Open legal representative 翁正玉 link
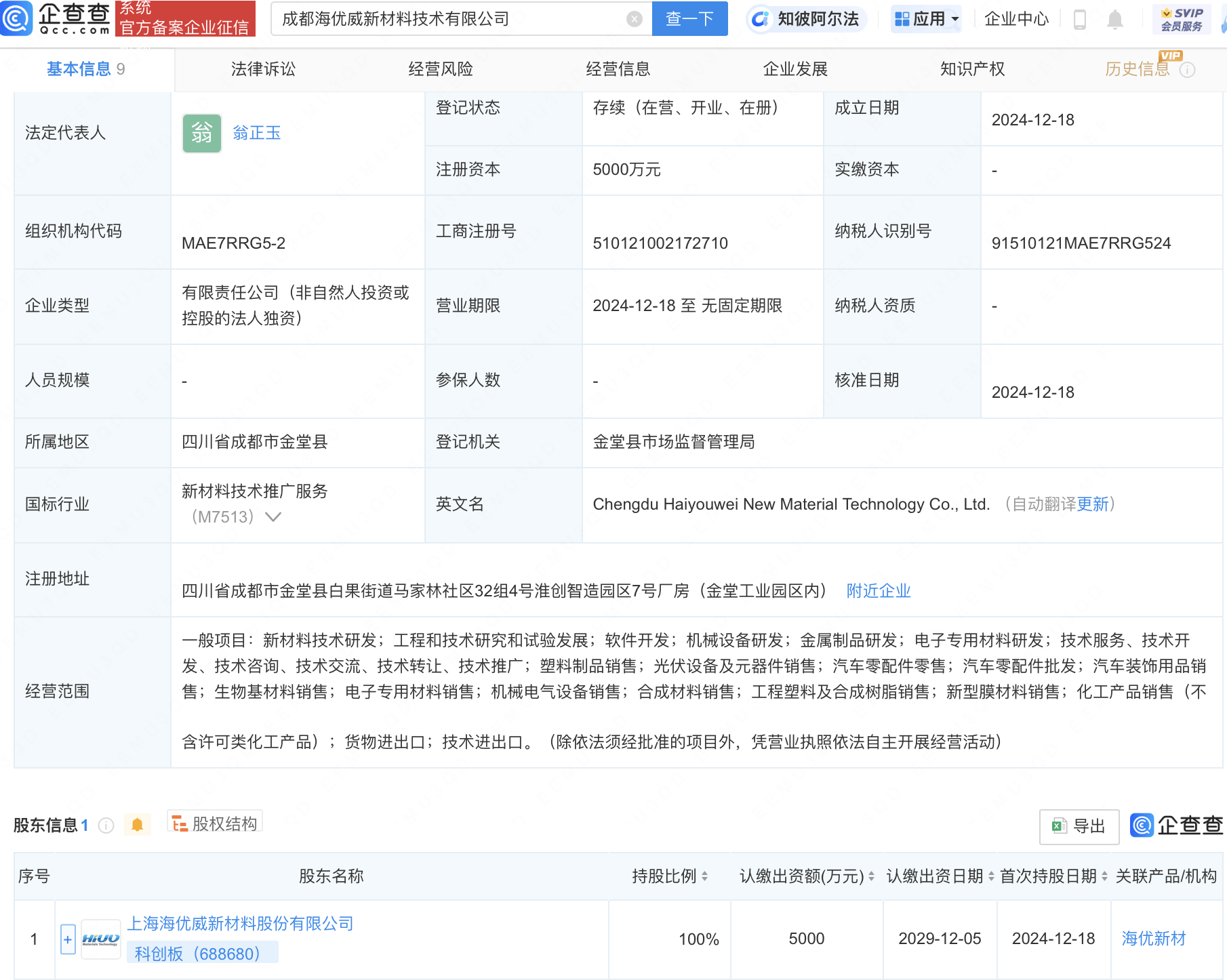This screenshot has height=980, width=1227. pyautogui.click(x=257, y=133)
